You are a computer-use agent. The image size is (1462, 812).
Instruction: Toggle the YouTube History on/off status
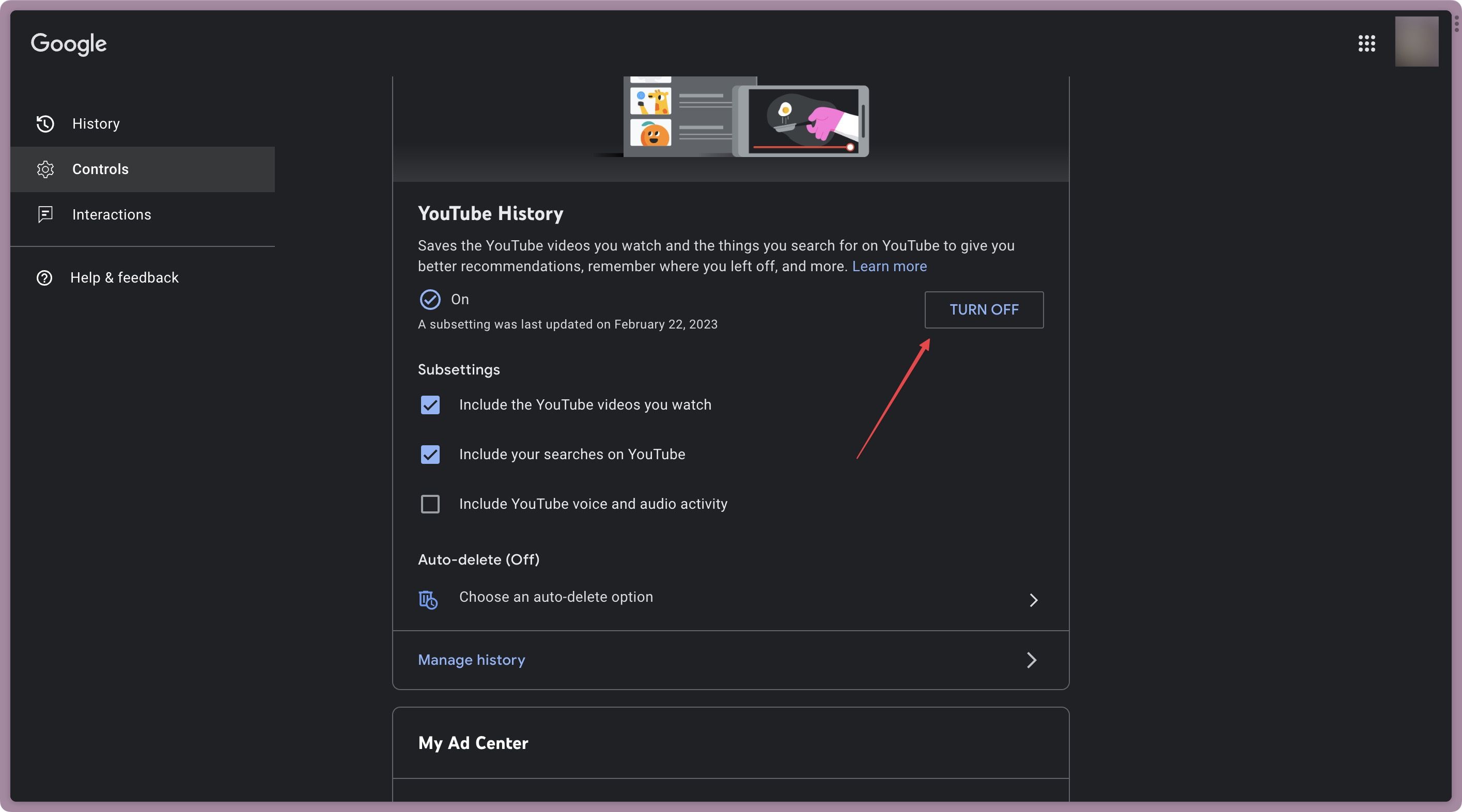tap(983, 309)
